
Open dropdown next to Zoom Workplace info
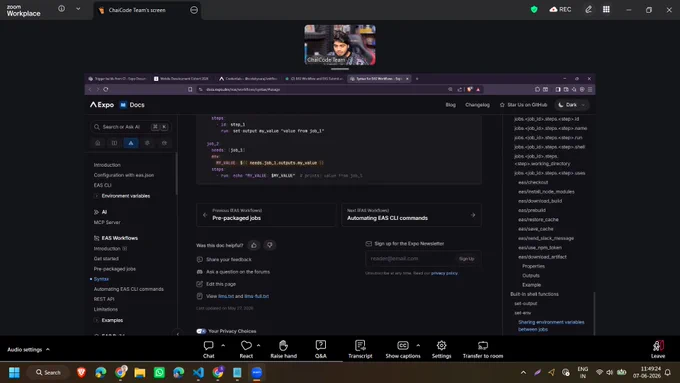click(78, 9)
